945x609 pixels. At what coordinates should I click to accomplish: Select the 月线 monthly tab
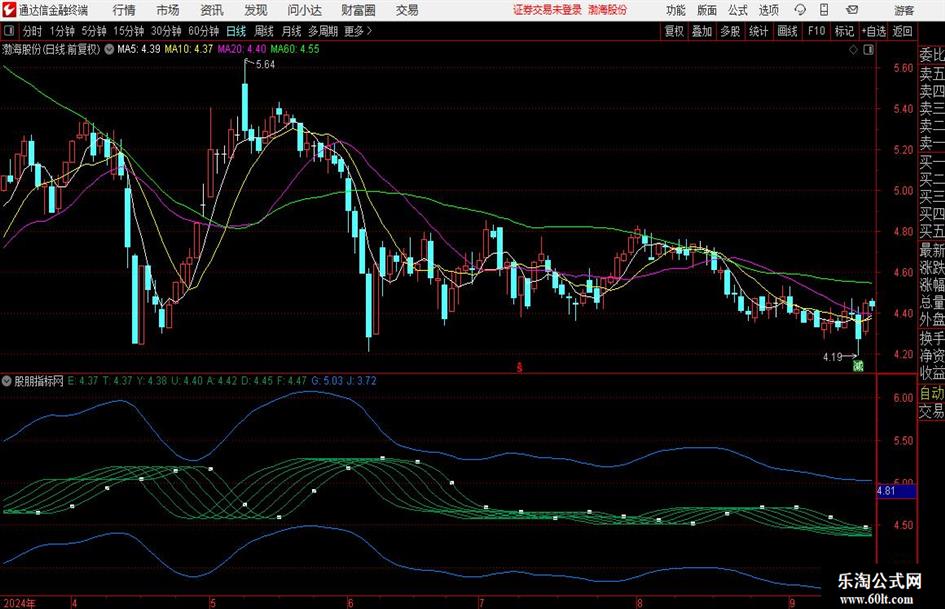[291, 31]
